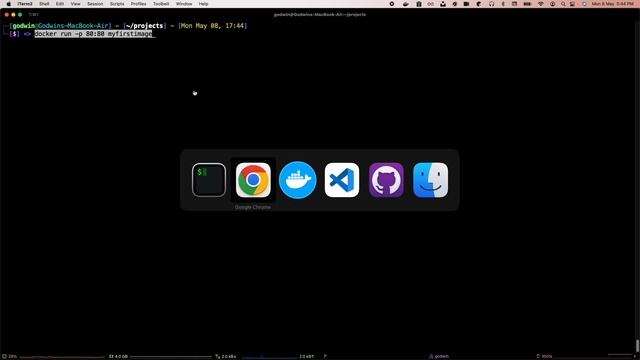The image size is (640, 360).
Task: Click the selected docker run command text
Action: click(93, 34)
